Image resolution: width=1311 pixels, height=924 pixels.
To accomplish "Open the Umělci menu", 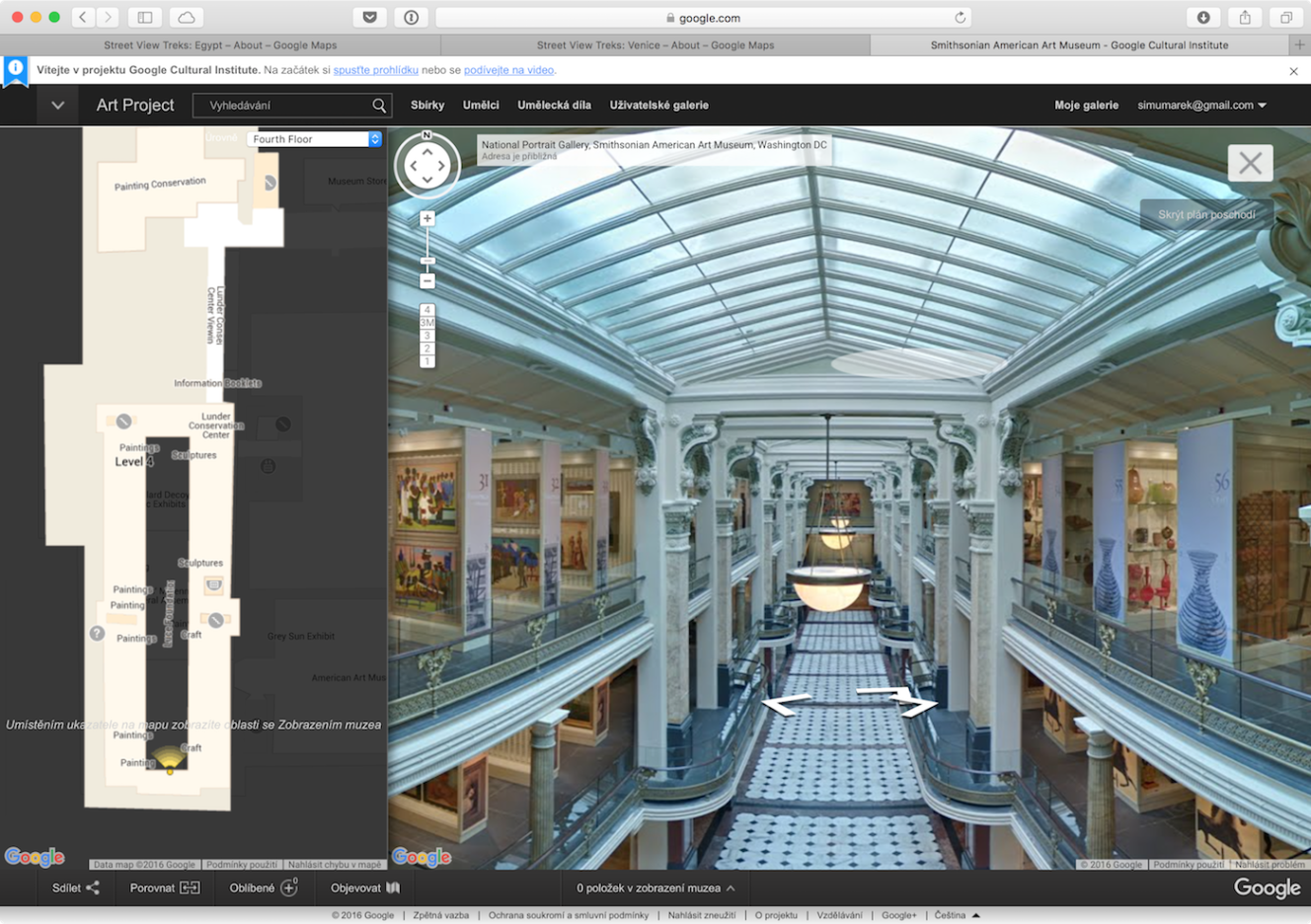I will pyautogui.click(x=481, y=105).
